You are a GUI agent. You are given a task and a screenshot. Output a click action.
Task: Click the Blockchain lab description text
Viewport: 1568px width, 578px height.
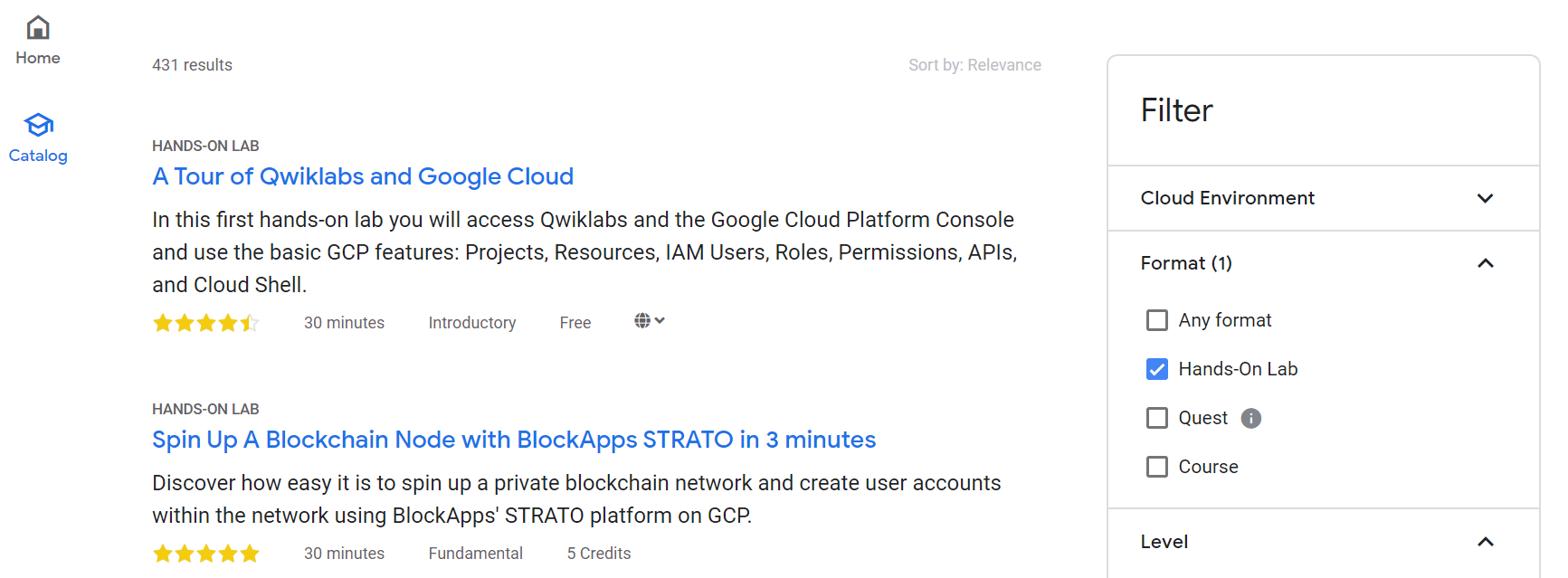576,499
